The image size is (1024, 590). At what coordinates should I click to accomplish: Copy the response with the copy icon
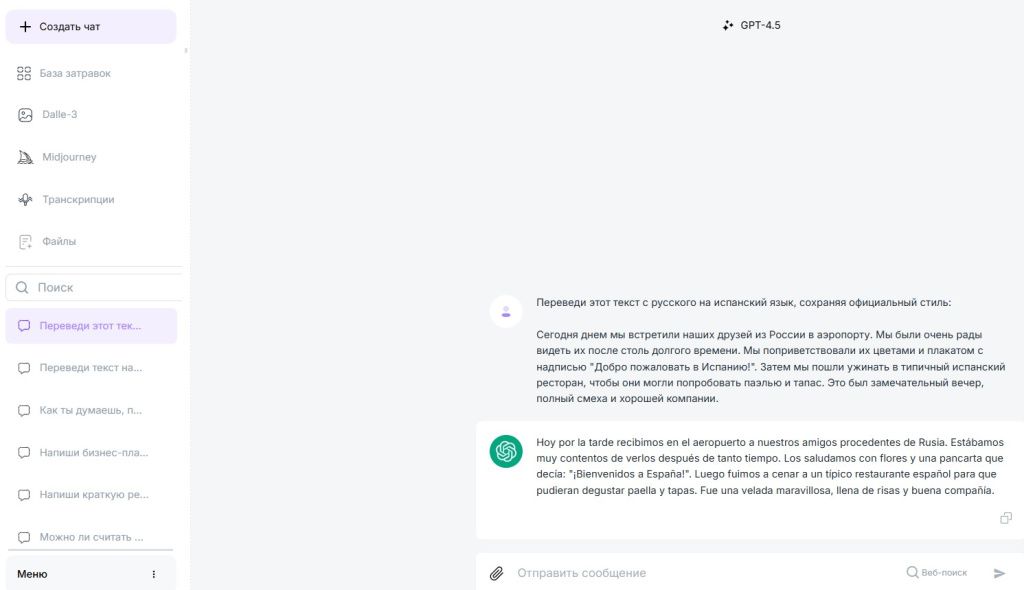pos(1006,517)
